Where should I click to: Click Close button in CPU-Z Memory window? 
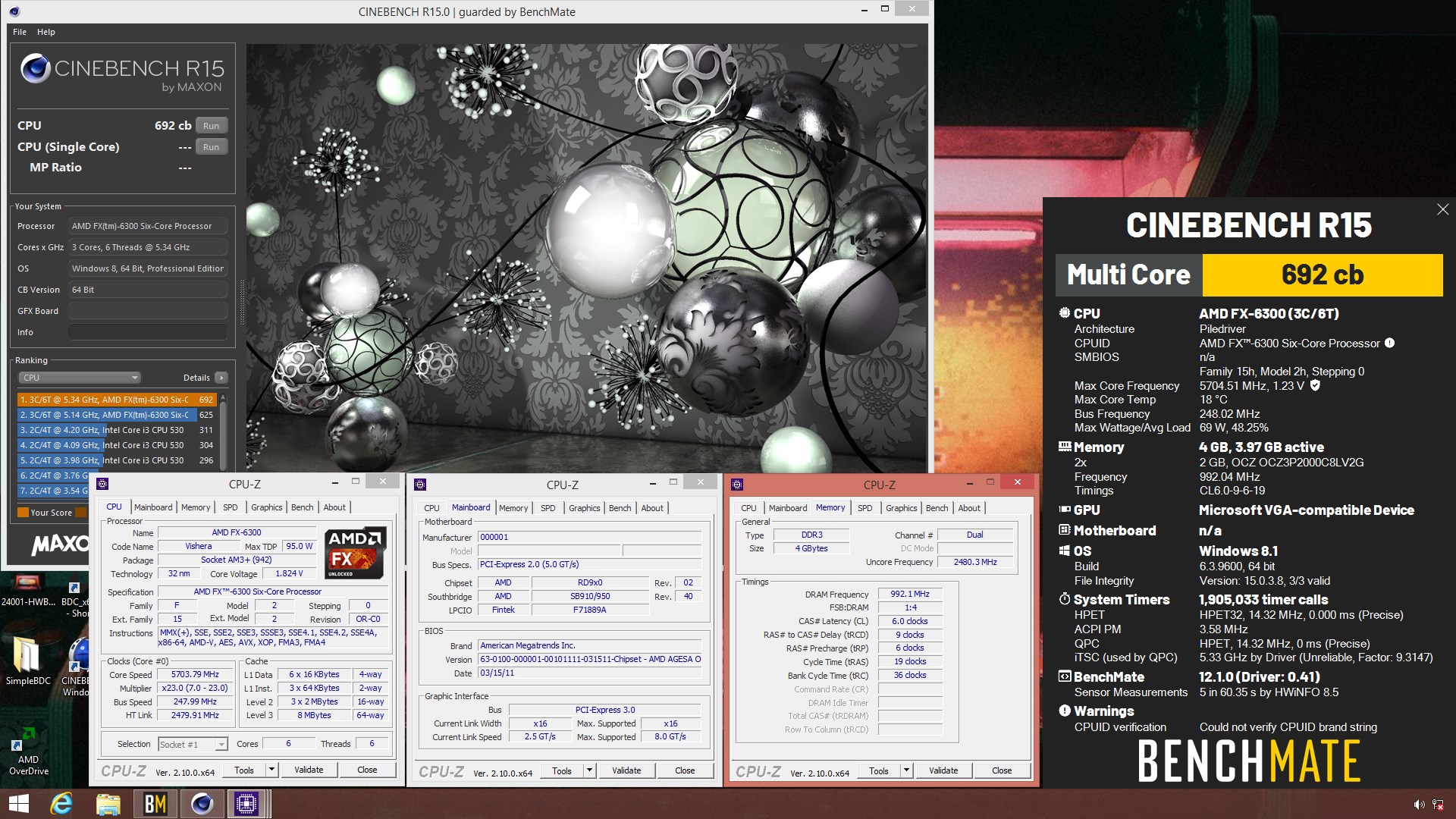pos(1002,770)
